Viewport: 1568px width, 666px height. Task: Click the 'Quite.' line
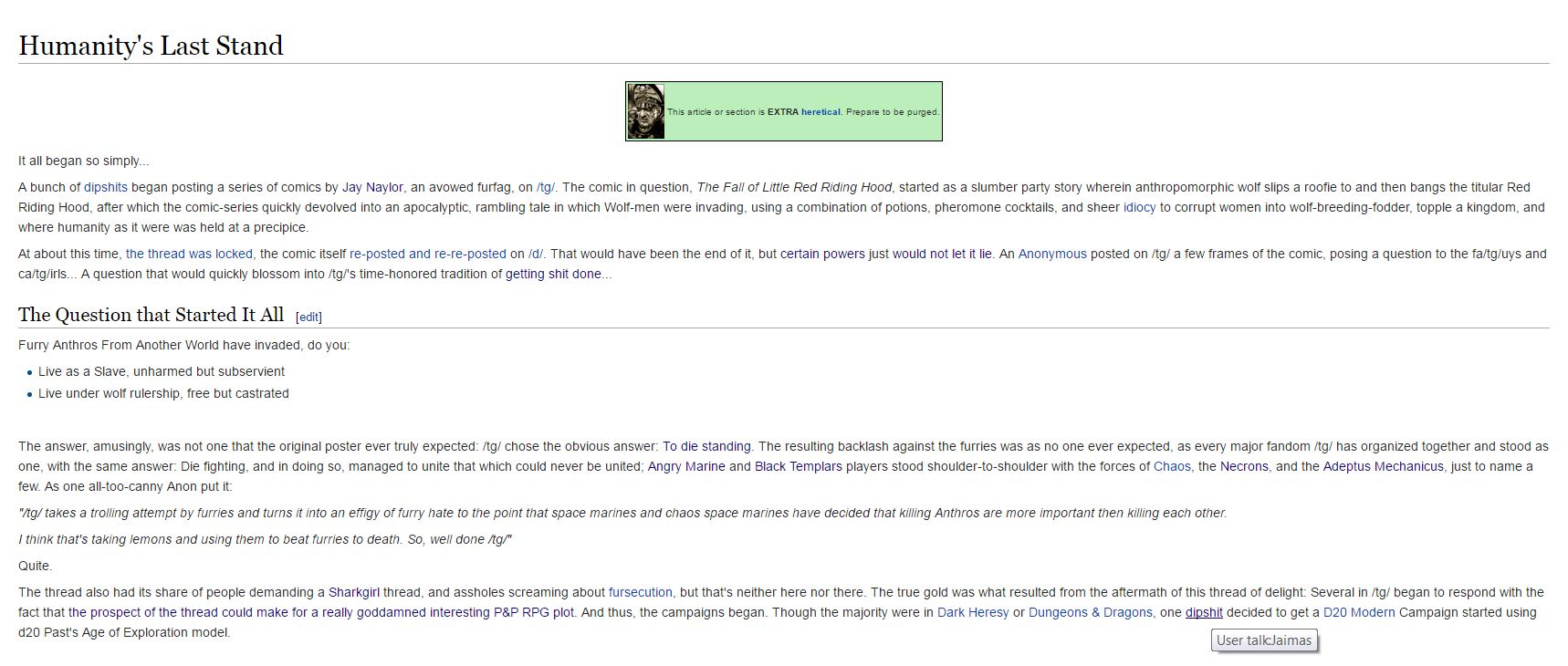36,566
